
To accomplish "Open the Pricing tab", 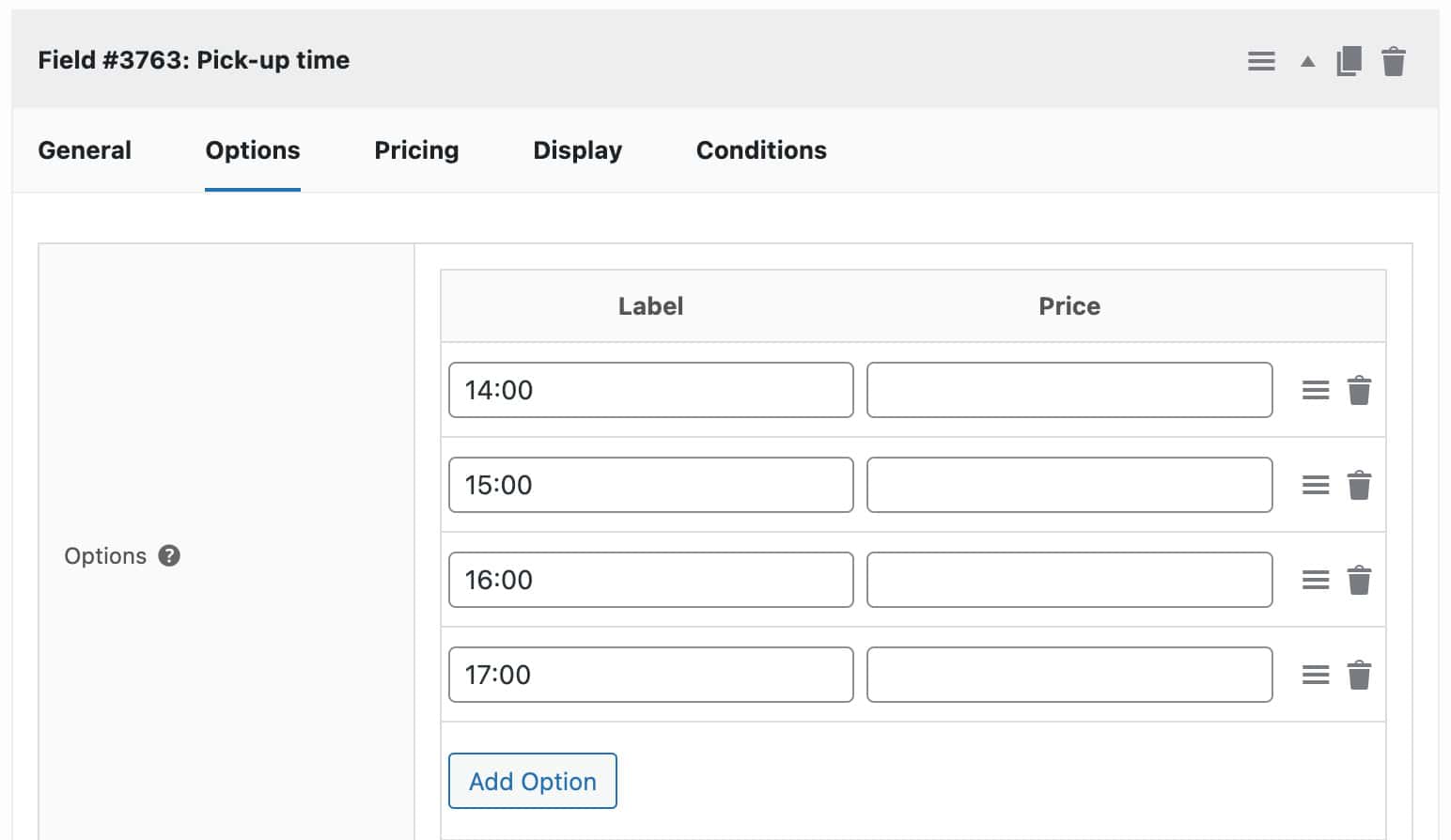I will pos(416,150).
